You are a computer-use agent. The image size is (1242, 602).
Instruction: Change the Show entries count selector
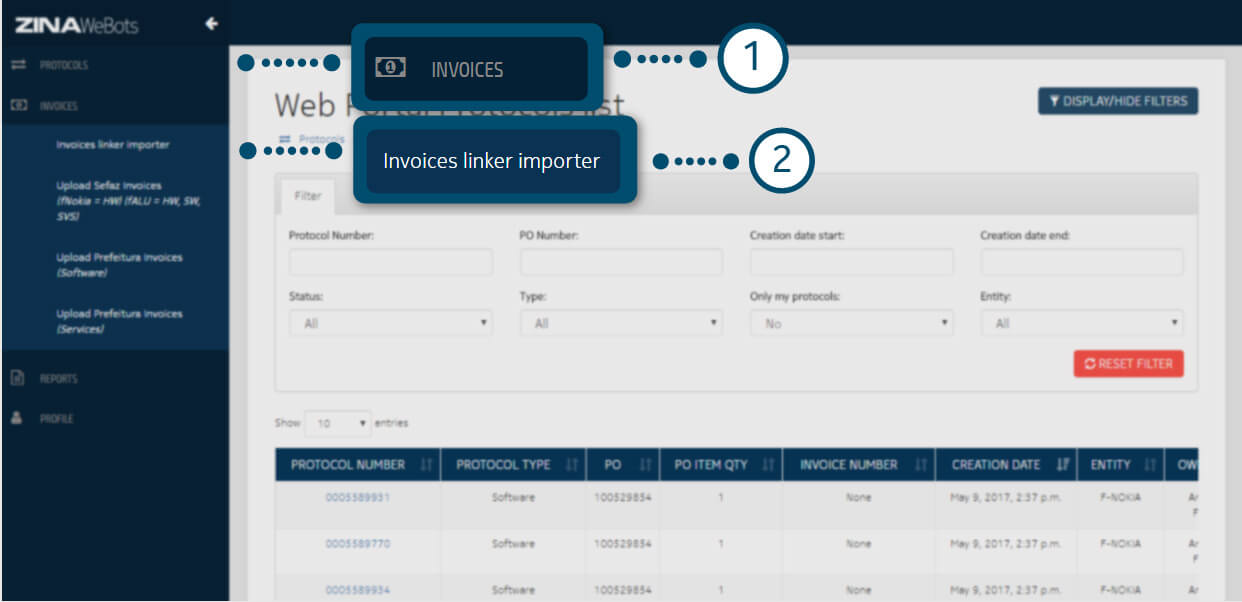click(338, 423)
